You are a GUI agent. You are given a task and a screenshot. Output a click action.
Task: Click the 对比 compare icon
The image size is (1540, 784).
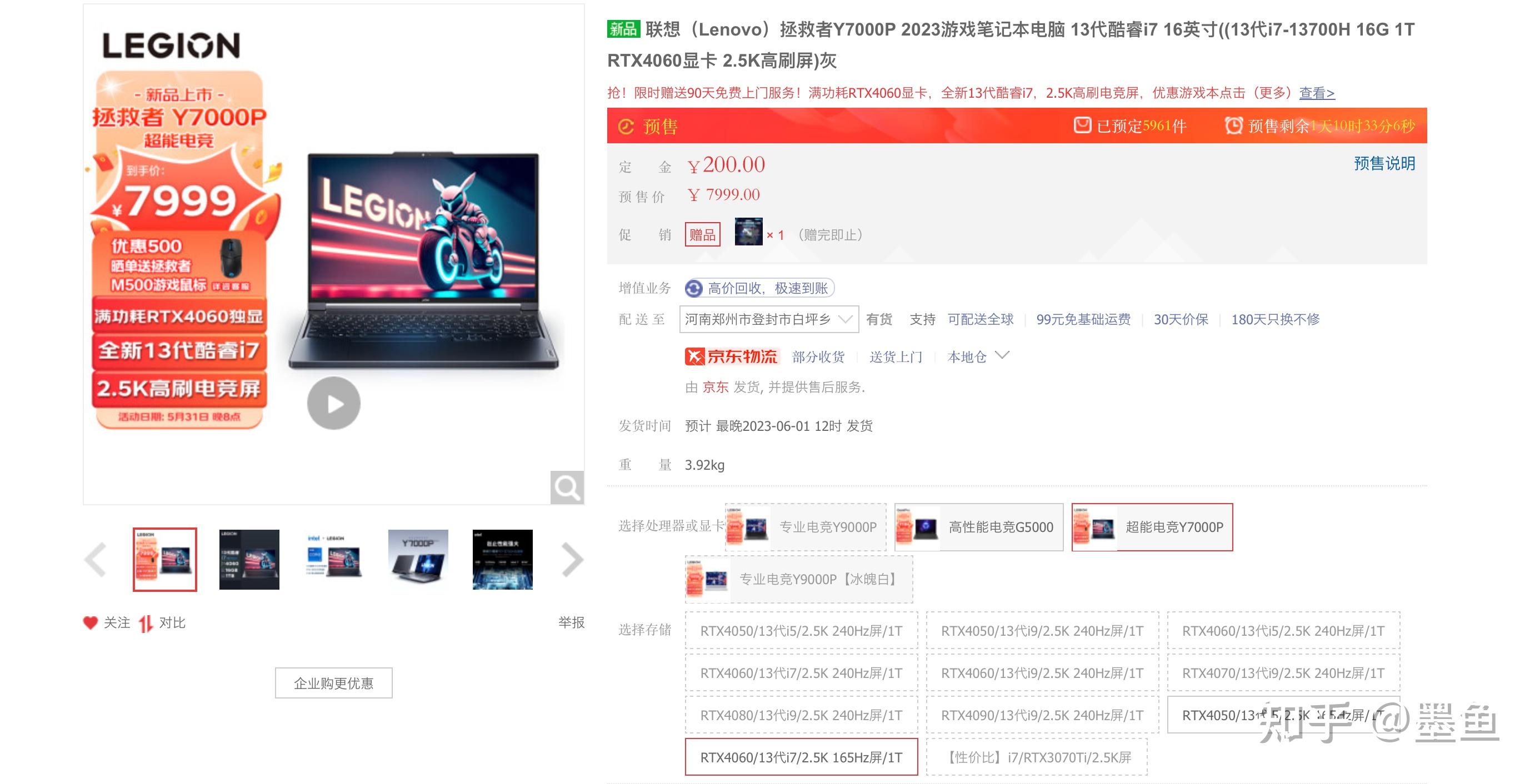[146, 623]
